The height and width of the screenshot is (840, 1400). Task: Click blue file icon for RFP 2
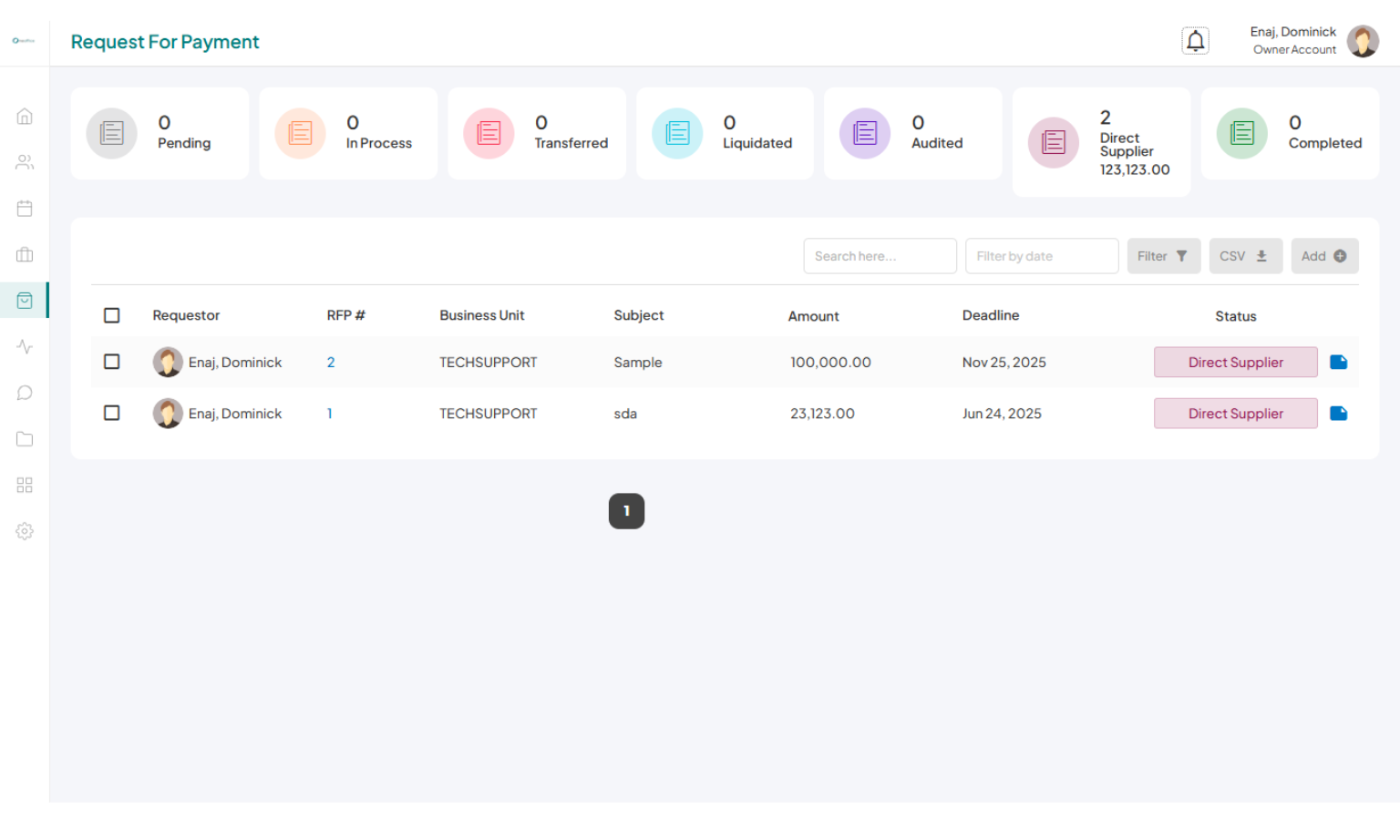click(1338, 363)
